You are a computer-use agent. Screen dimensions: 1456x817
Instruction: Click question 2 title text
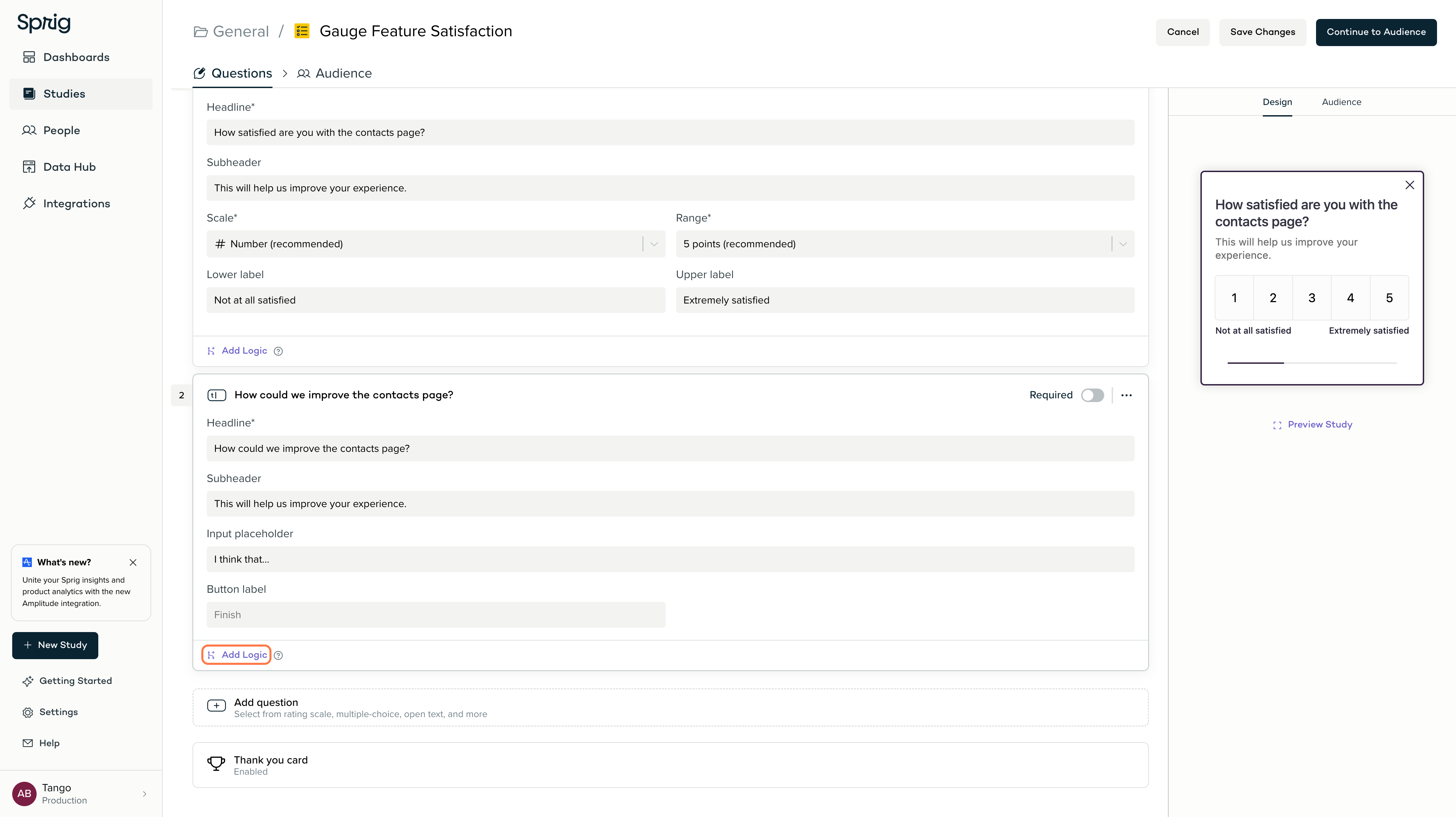344,395
